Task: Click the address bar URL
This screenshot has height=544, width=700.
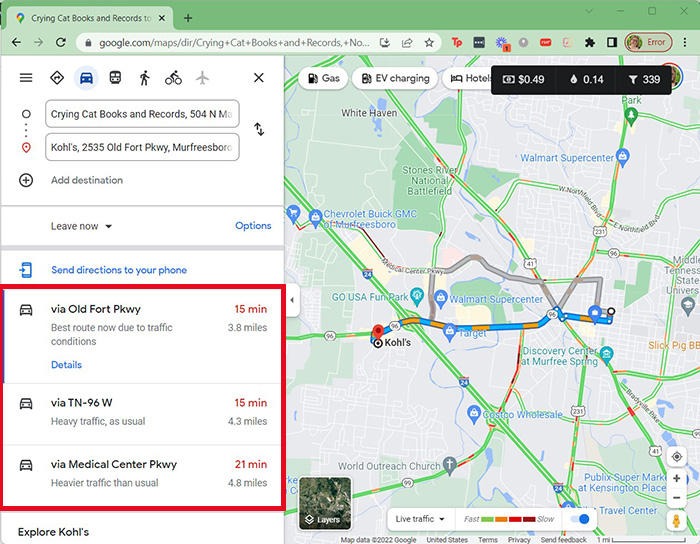Action: (234, 42)
